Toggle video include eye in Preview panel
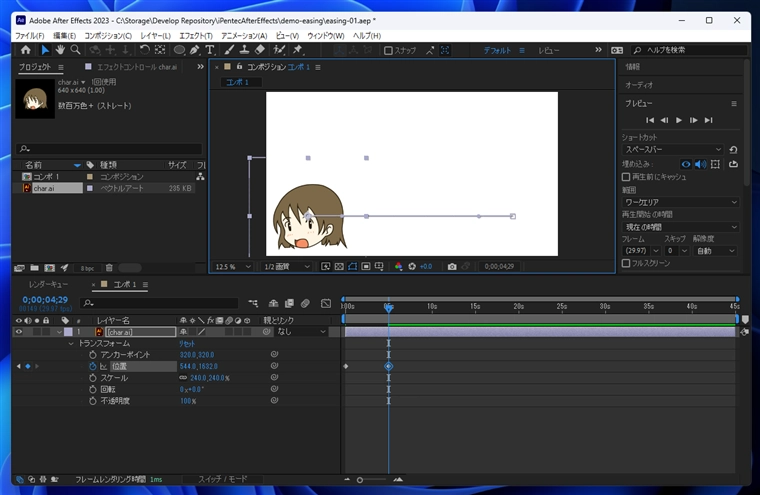Image resolution: width=760 pixels, height=495 pixels. (685, 164)
